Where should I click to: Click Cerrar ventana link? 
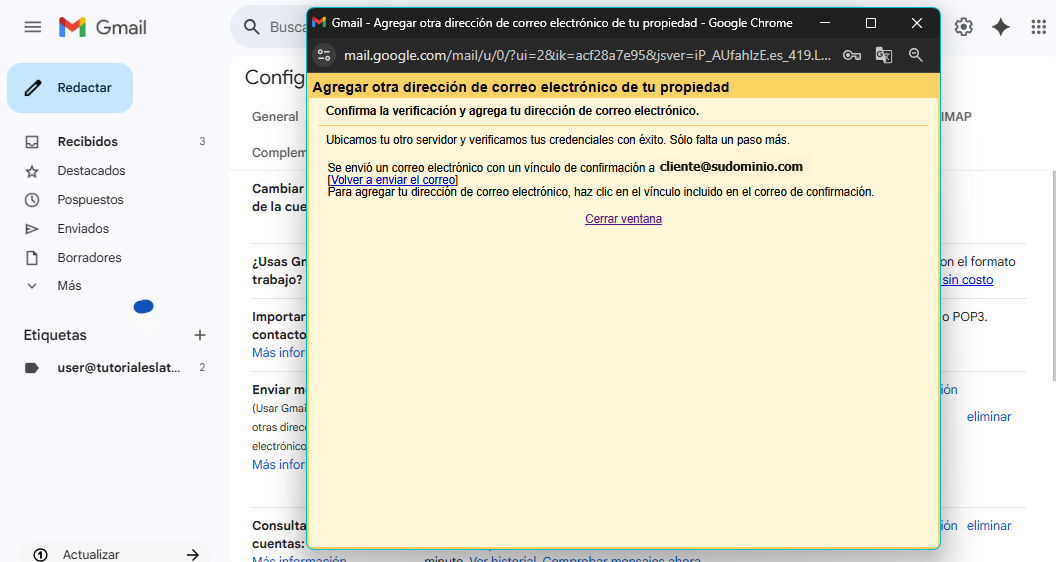[x=623, y=218]
